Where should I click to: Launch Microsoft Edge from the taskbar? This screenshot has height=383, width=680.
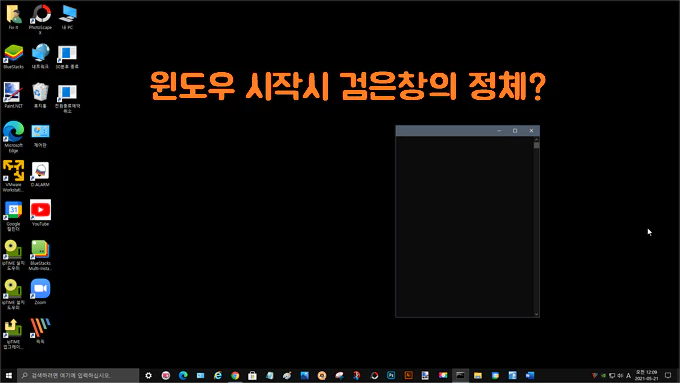183,375
